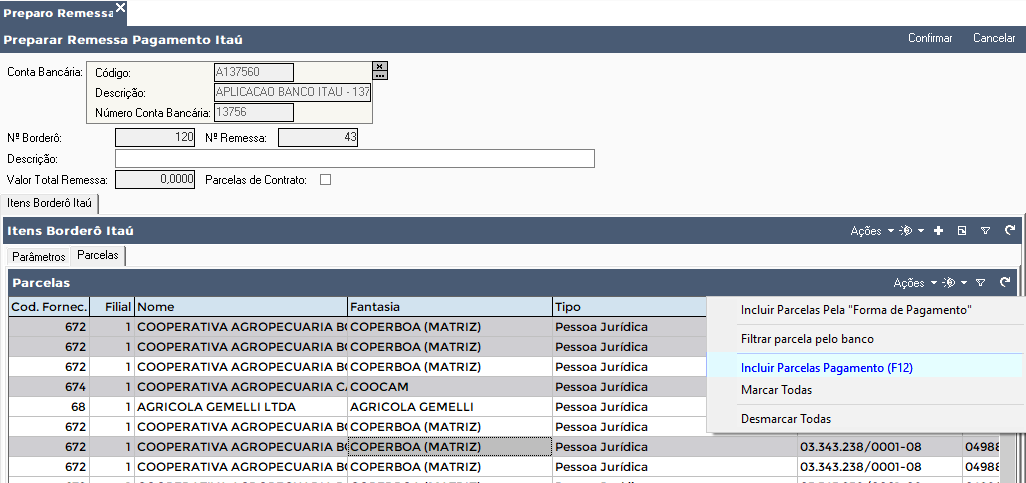Screen dimensions: 1026x483
Task: Refresh the Itens Borderô Itaú panel
Action: [x=1010, y=230]
